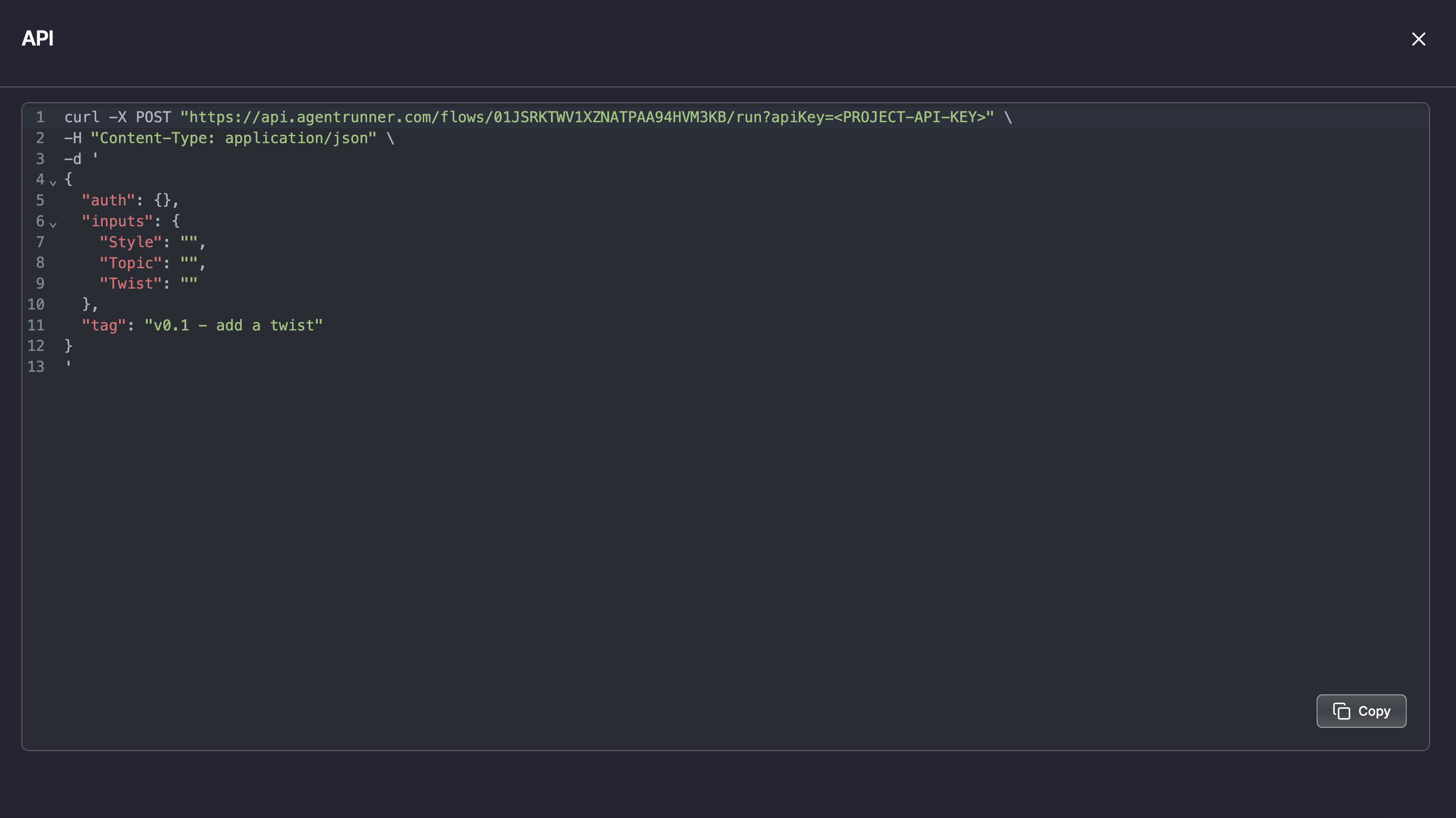The width and height of the screenshot is (1456, 818).
Task: Place cursor in the empty Twist value
Action: coord(189,283)
